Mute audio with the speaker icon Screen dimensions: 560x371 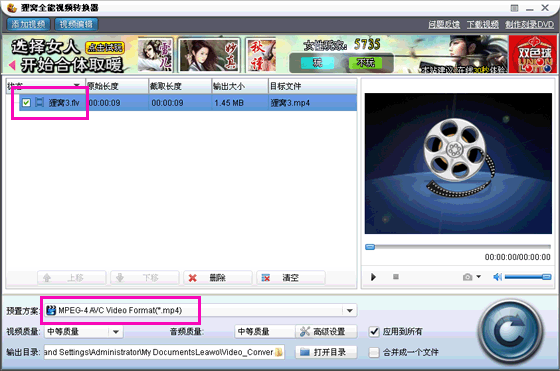coord(498,277)
